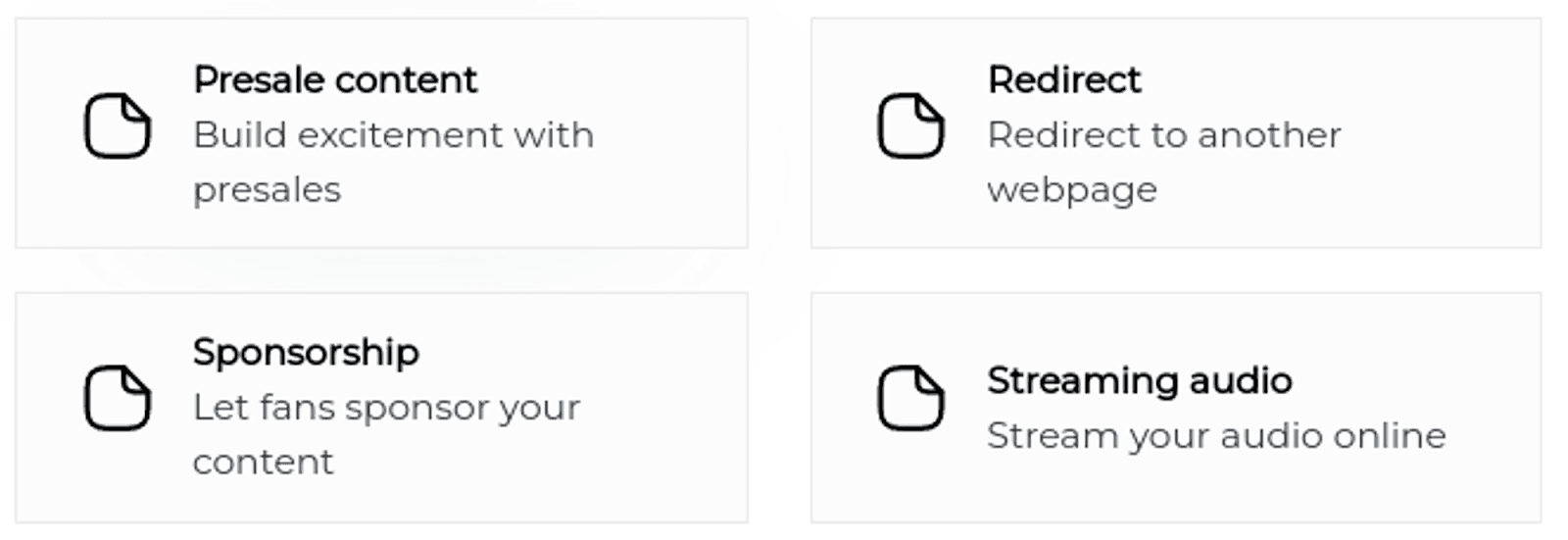Click the 'Redirect to another' description line
Viewport: 1568px width, 540px height.
pos(1163,134)
